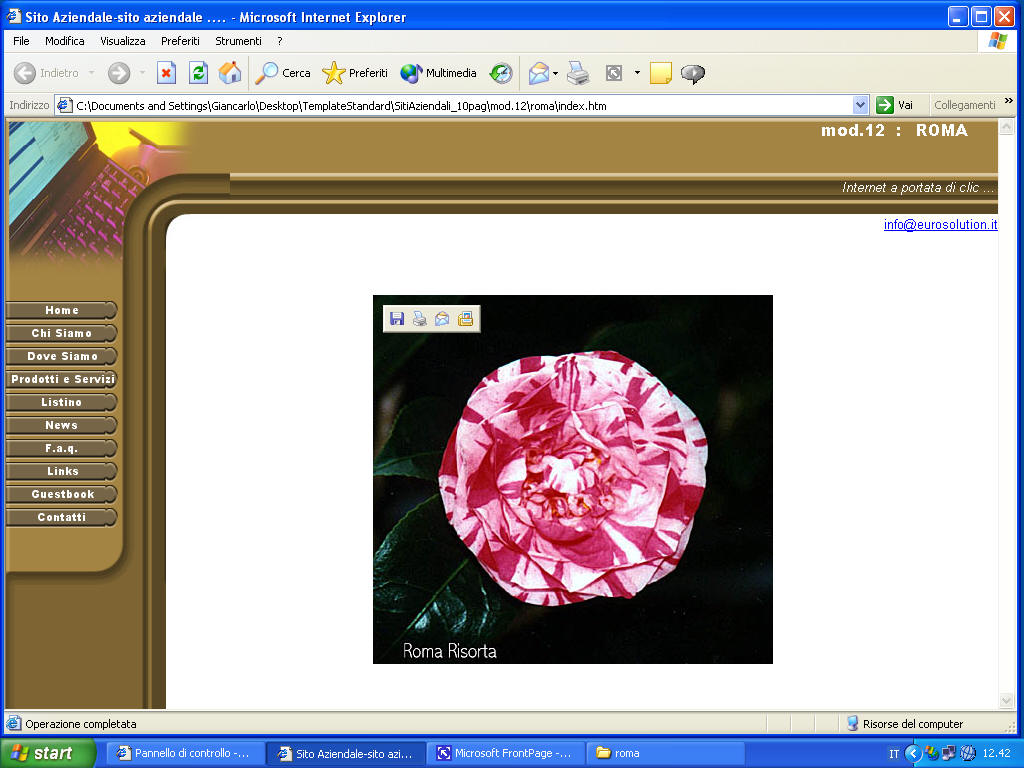Open the Listino page

[x=61, y=402]
